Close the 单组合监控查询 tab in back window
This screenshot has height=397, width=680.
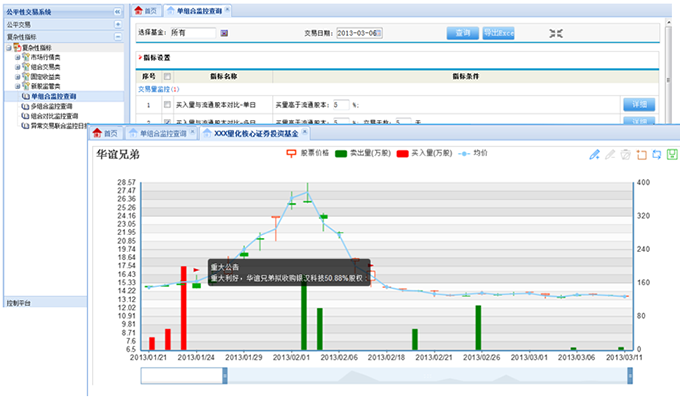(227, 9)
